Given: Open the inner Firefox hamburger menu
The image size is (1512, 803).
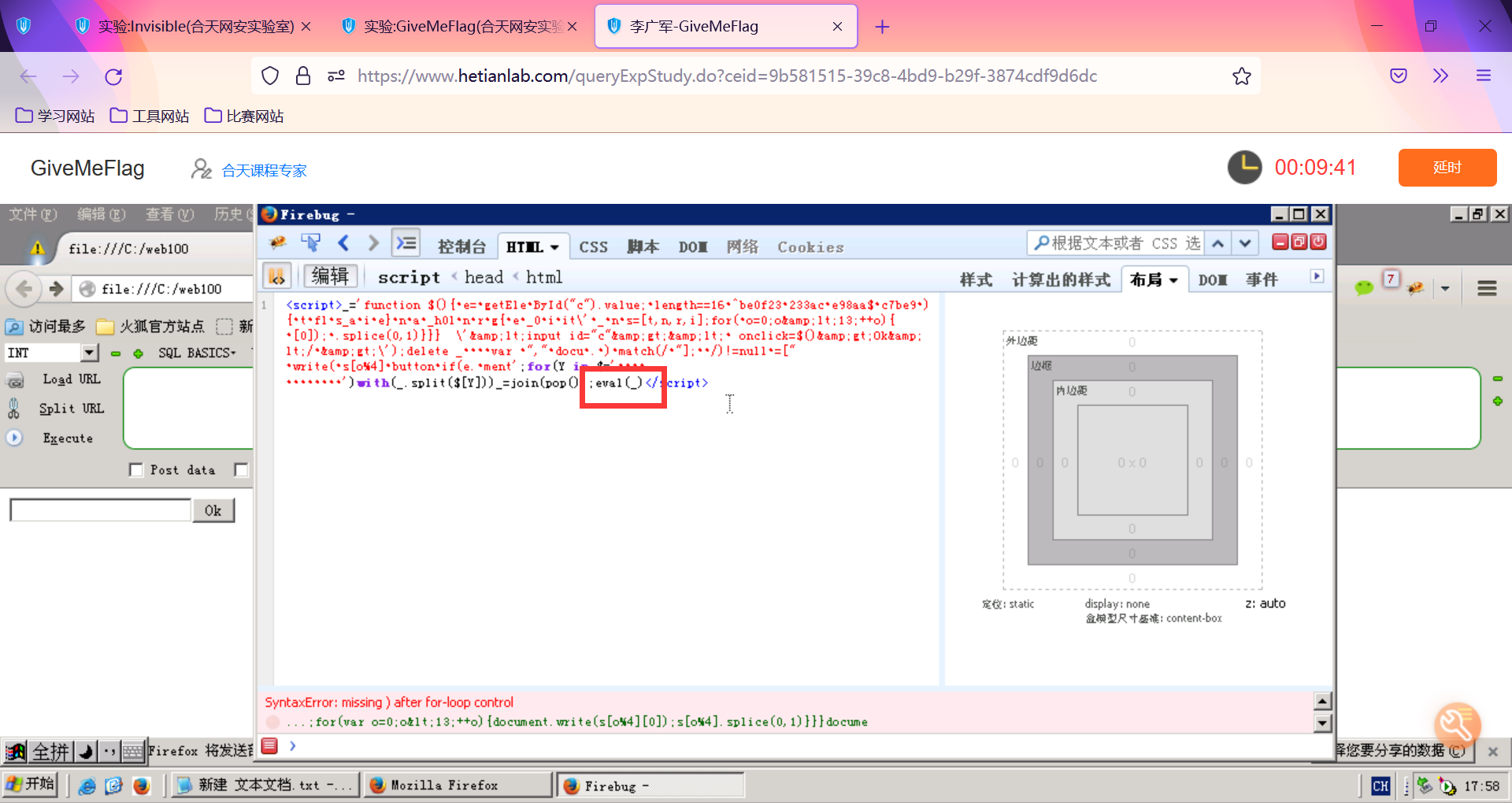Looking at the screenshot, I should point(1487,289).
